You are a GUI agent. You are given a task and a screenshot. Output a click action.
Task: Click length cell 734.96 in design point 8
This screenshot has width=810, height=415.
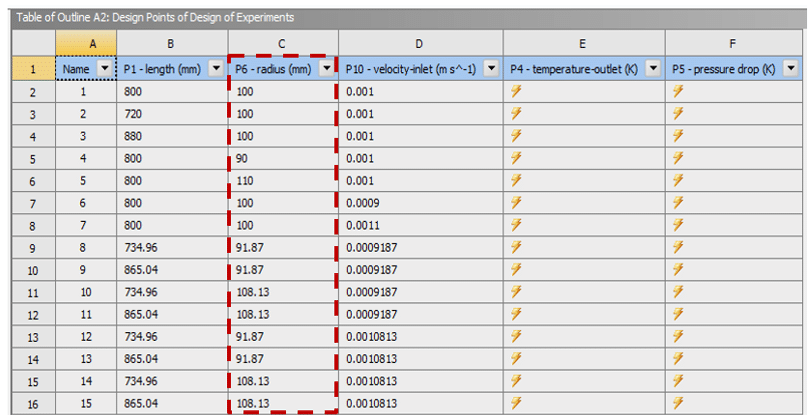(x=172, y=247)
